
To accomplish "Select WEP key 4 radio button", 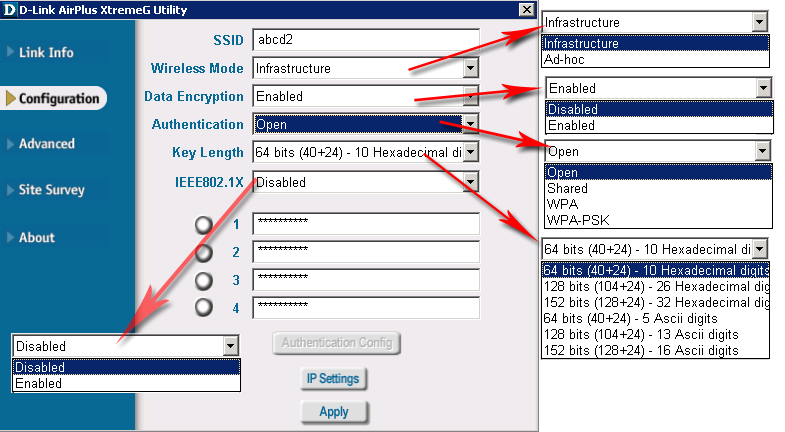I will pos(204,307).
